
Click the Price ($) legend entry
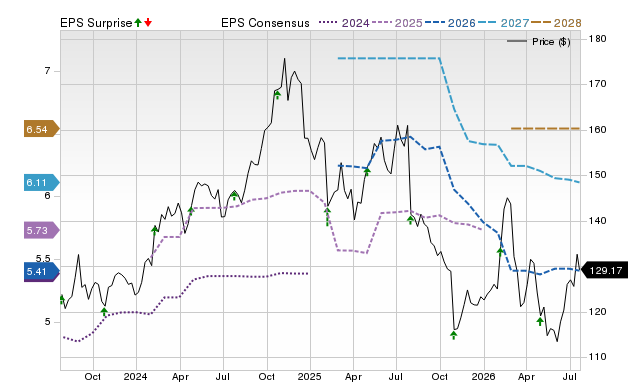(x=539, y=42)
